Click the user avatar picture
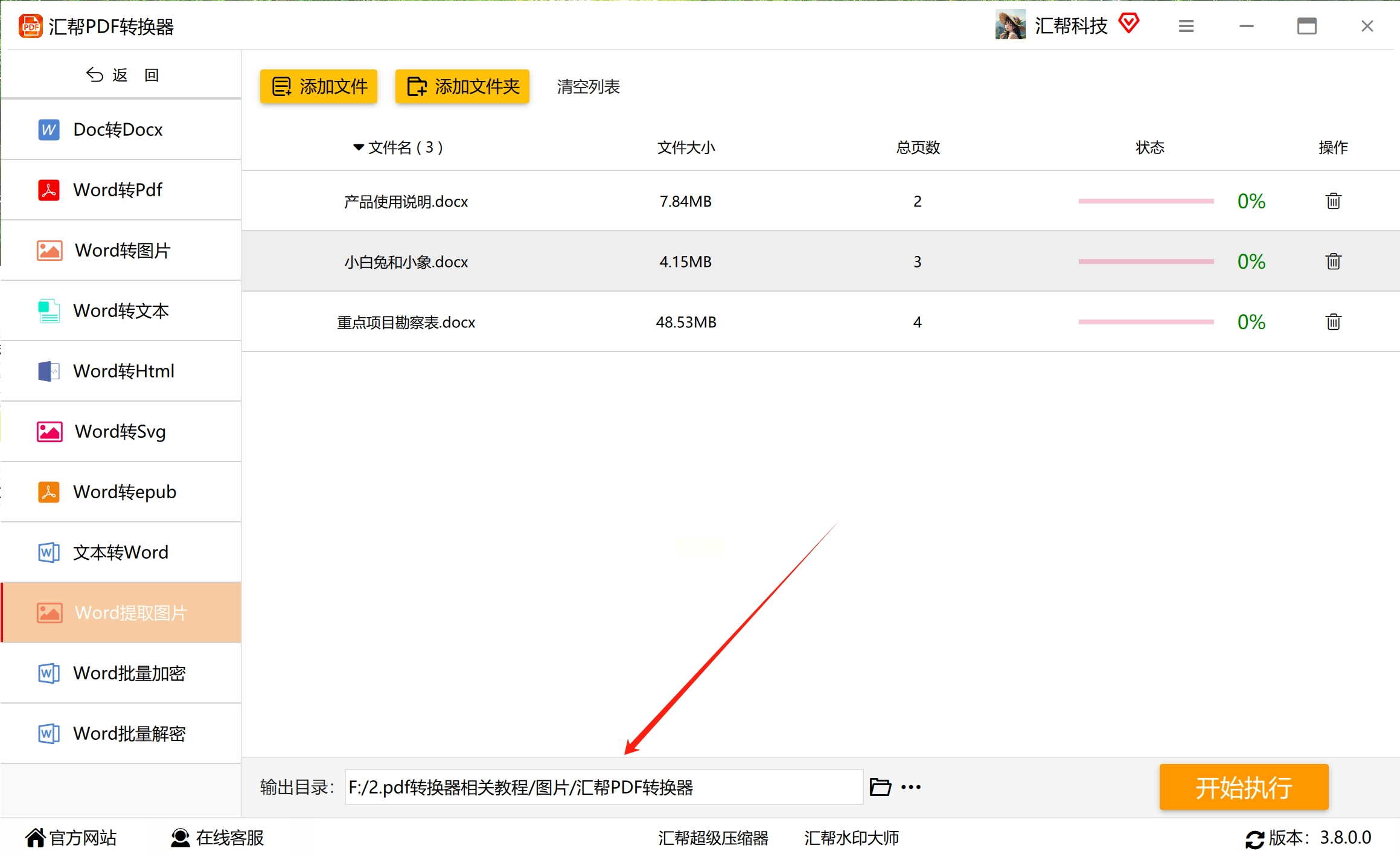Screen dimensions: 1400x857 (x=1010, y=25)
